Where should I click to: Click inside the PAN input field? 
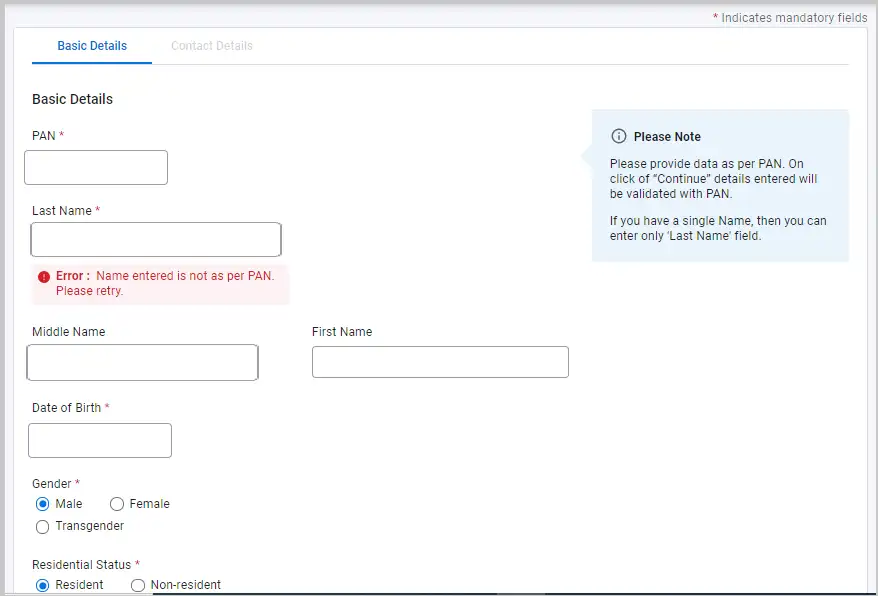pos(95,167)
